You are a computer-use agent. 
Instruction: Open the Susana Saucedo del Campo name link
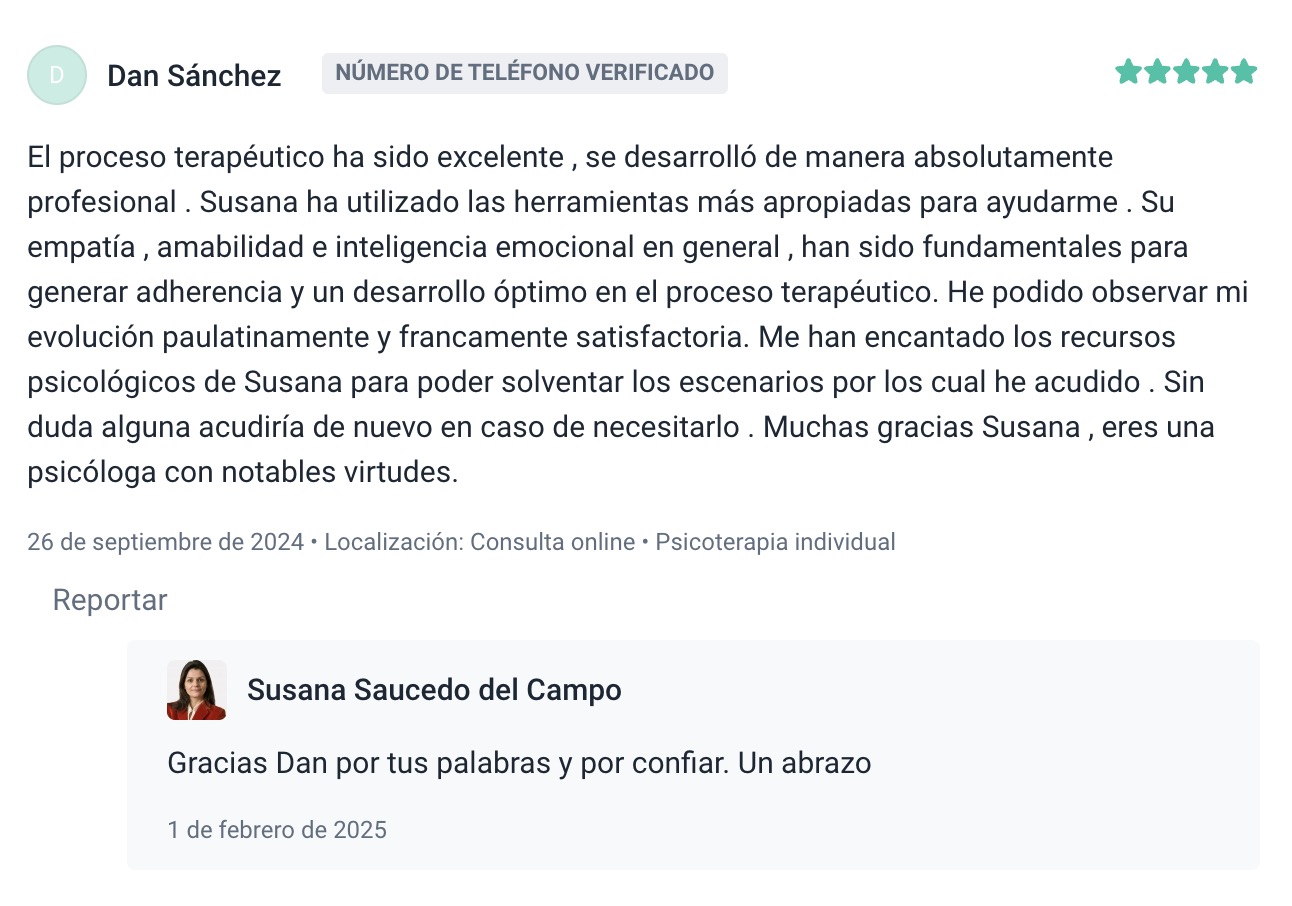pos(434,690)
